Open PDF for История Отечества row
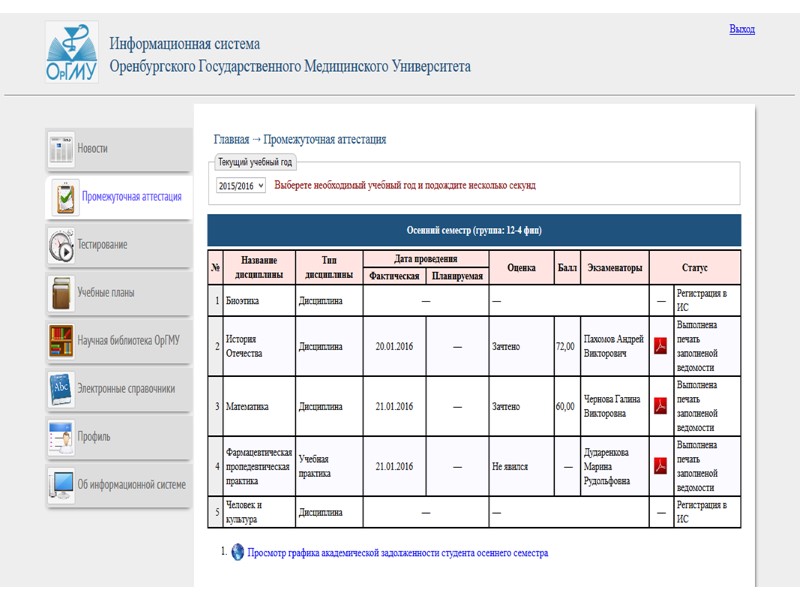 pyautogui.click(x=661, y=346)
